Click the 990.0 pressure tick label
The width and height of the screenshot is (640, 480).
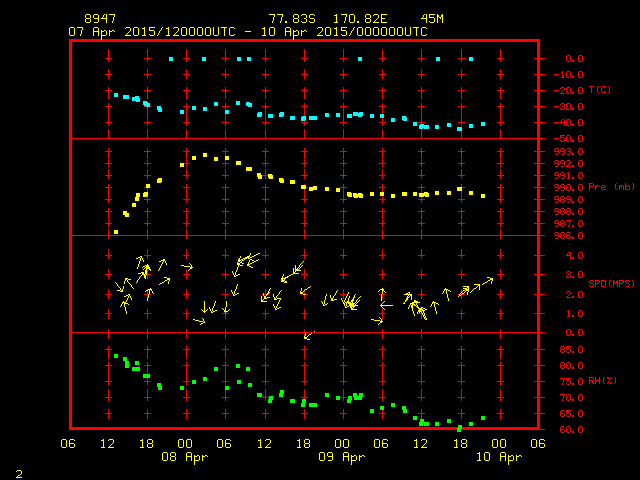tap(569, 188)
